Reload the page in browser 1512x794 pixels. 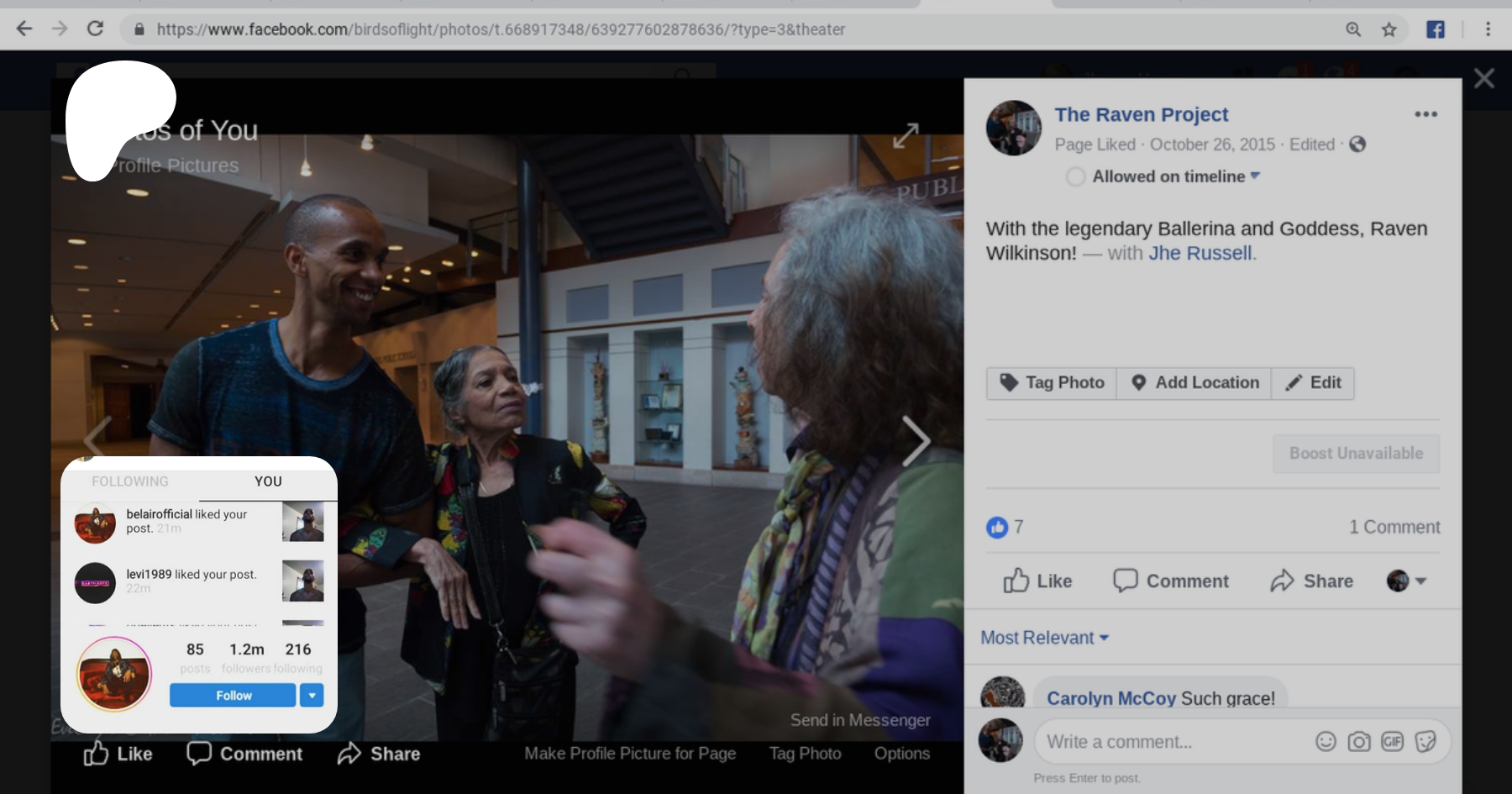point(96,29)
